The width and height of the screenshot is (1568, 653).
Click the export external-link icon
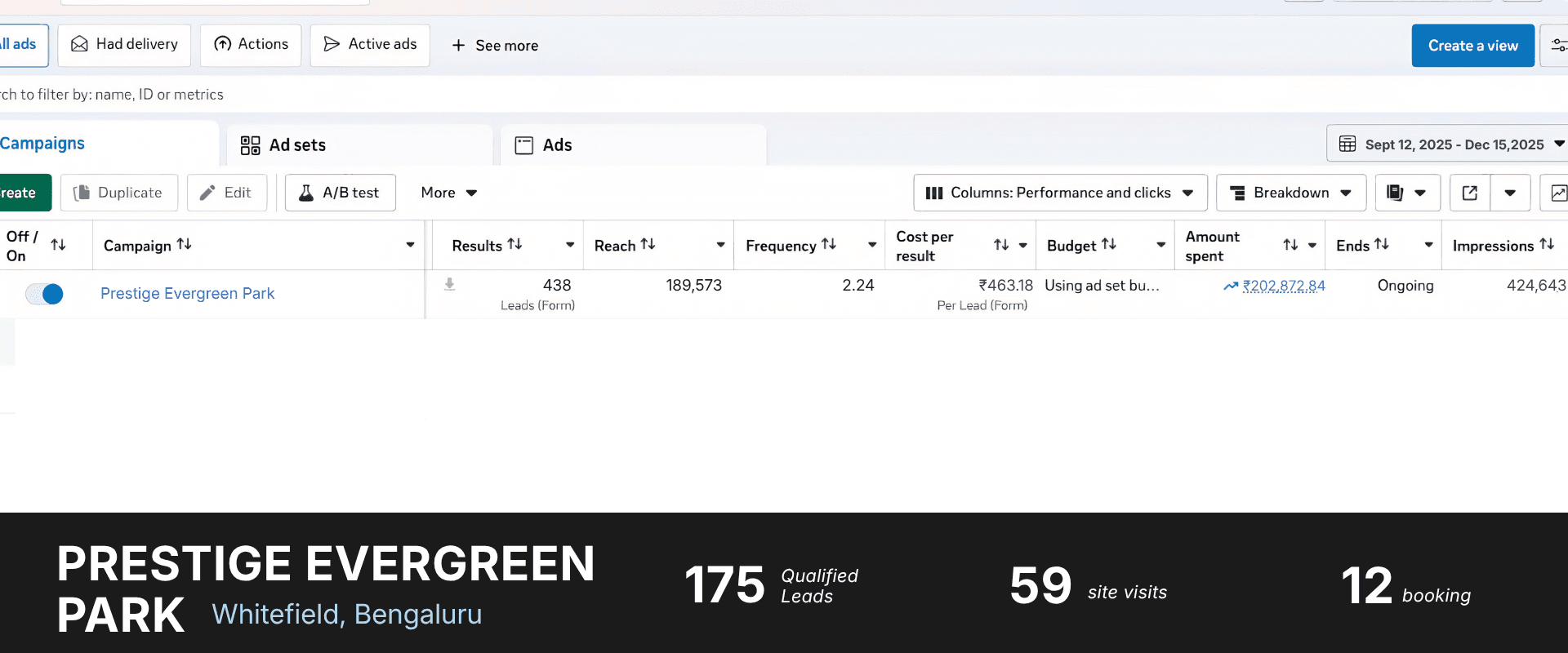(1470, 193)
